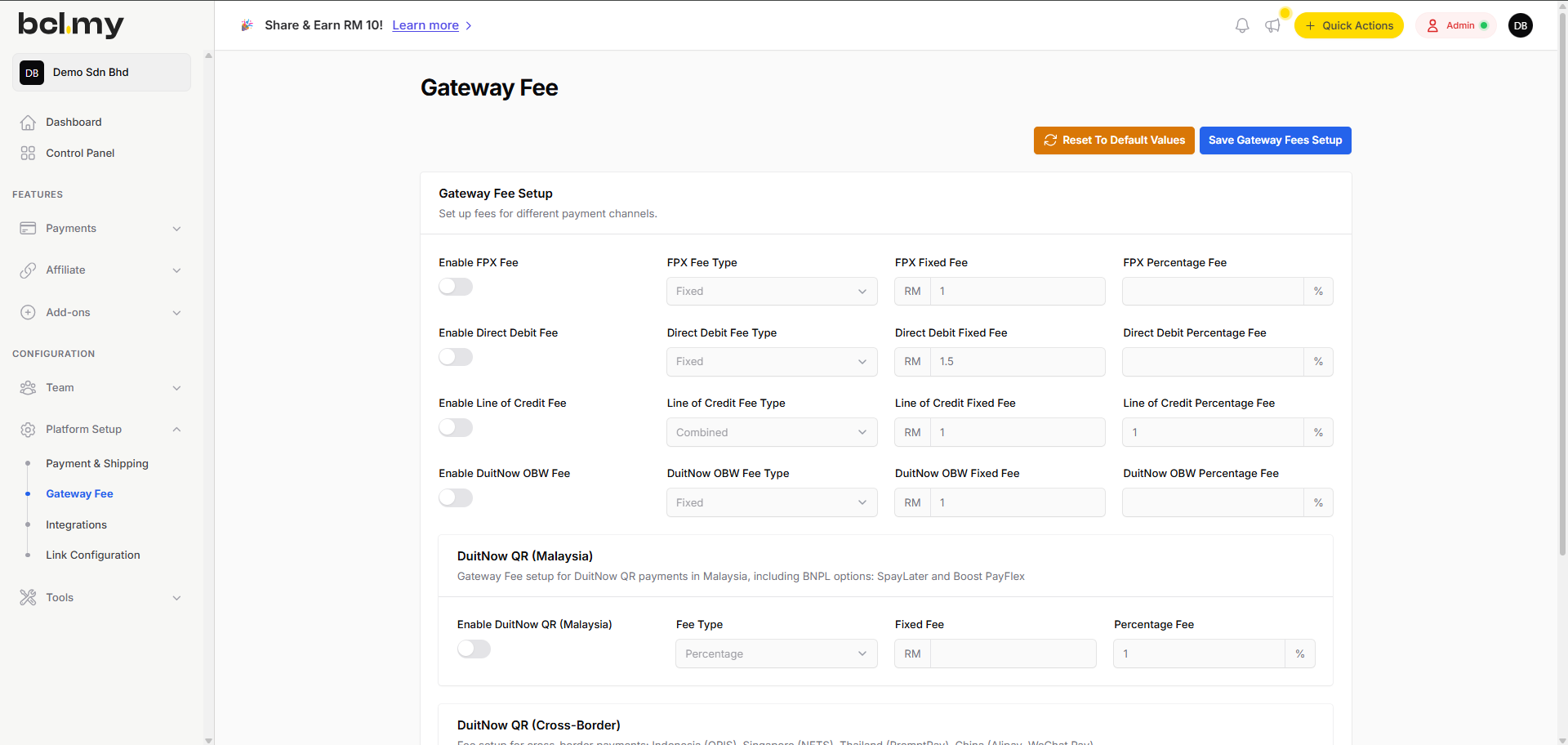The height and width of the screenshot is (745, 1568).
Task: Click the Payments card icon
Action: [x=28, y=229]
